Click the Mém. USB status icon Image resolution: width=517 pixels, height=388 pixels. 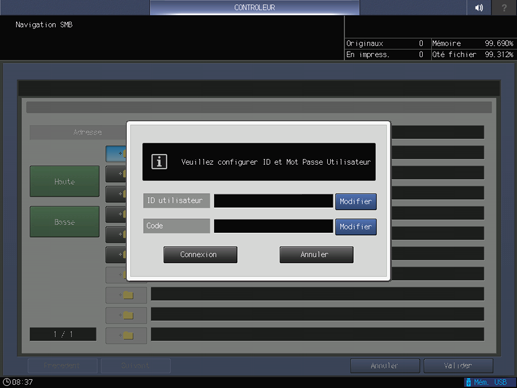tap(489, 382)
